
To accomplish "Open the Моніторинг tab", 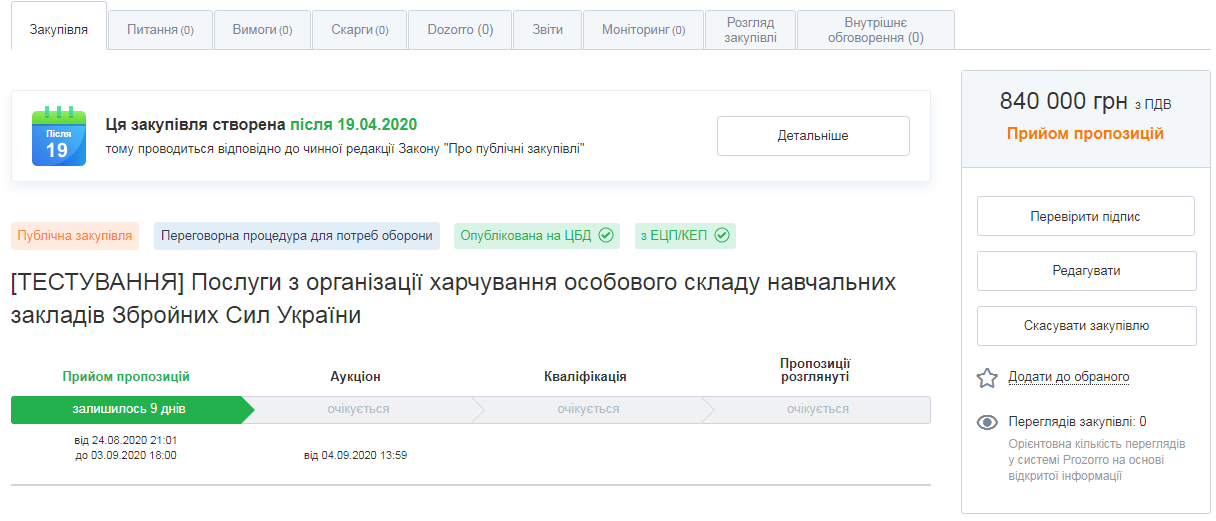I will (x=643, y=30).
